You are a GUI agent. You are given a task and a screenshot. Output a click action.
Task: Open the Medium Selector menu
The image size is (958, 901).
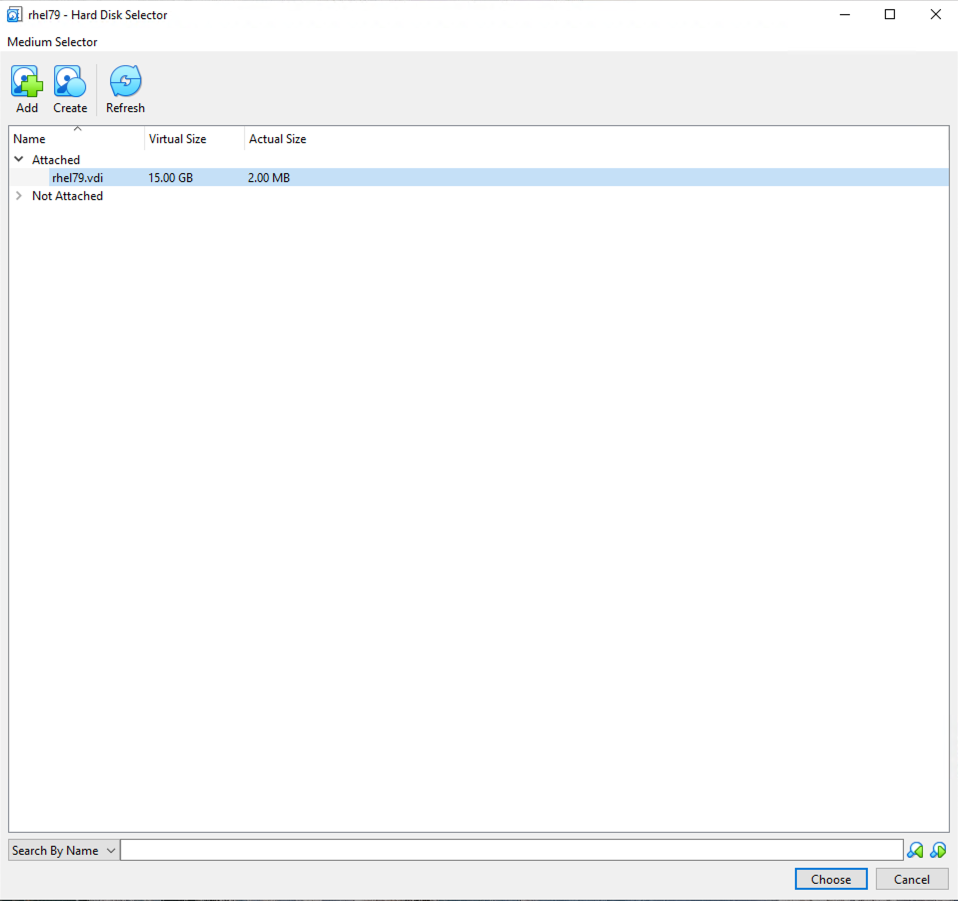pyautogui.click(x=52, y=42)
